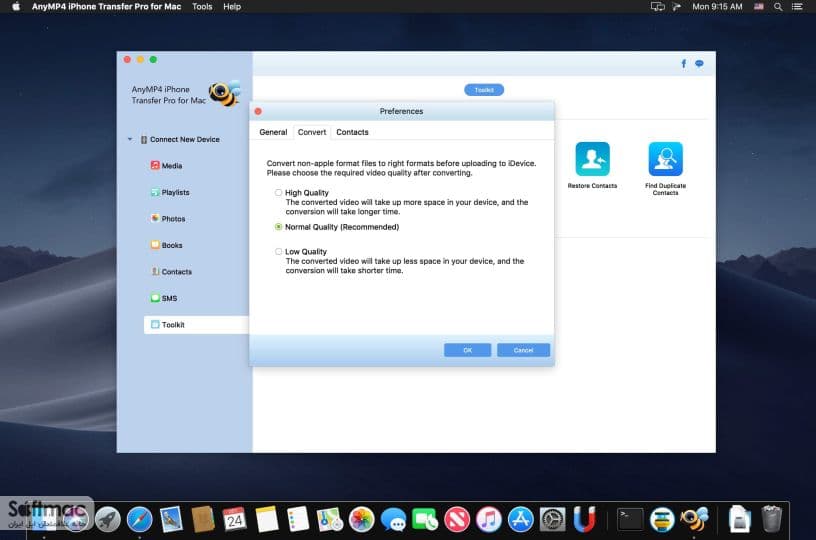The image size is (816, 540).
Task: Open the Playlists section in sidebar
Action: click(170, 192)
